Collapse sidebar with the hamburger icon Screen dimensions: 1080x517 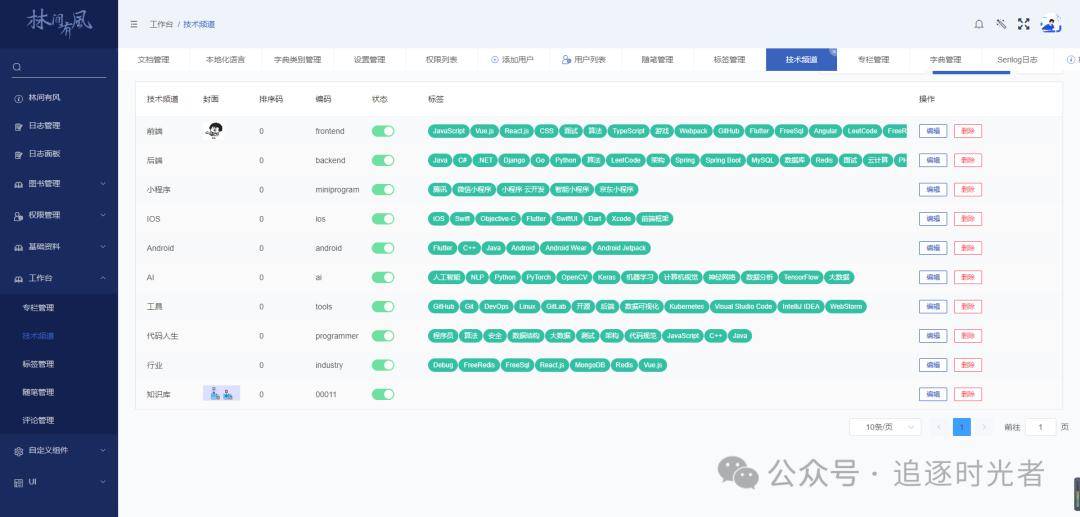click(x=134, y=24)
